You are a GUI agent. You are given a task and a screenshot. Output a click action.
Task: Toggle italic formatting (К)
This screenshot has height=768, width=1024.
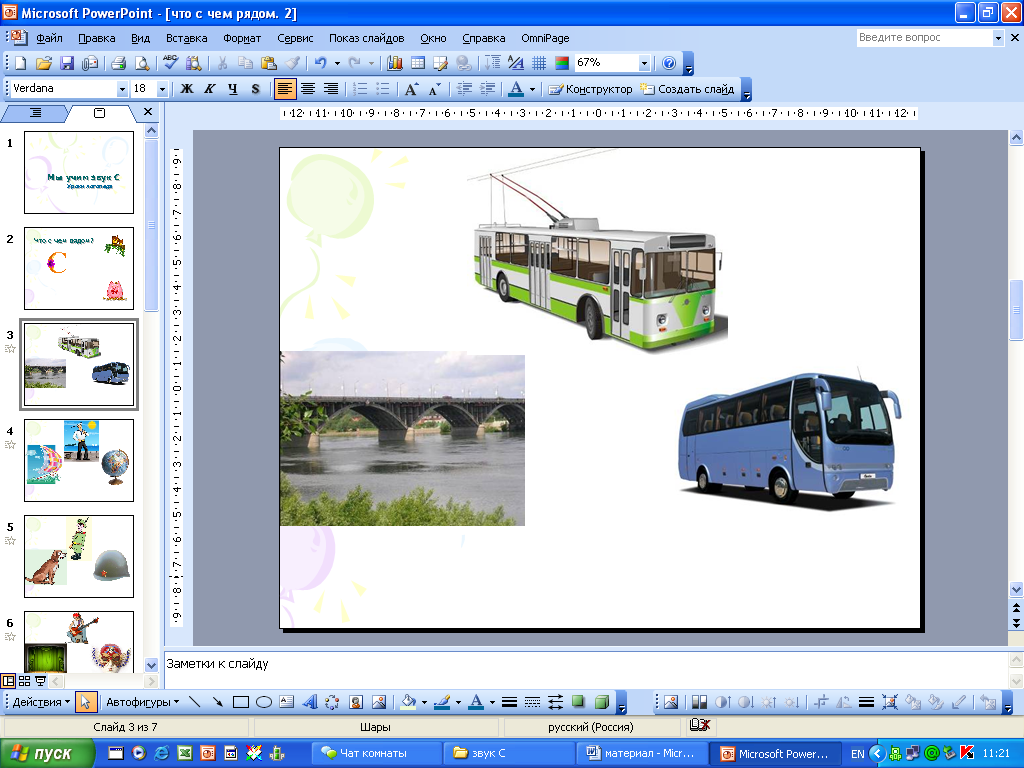[210, 89]
